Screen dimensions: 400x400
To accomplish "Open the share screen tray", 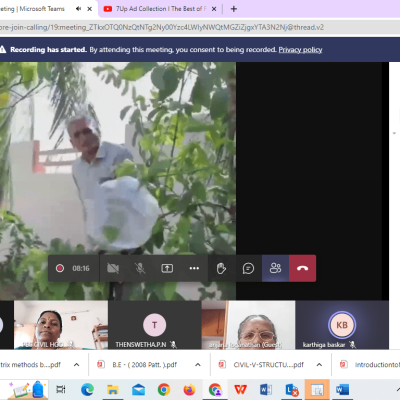I will click(167, 268).
